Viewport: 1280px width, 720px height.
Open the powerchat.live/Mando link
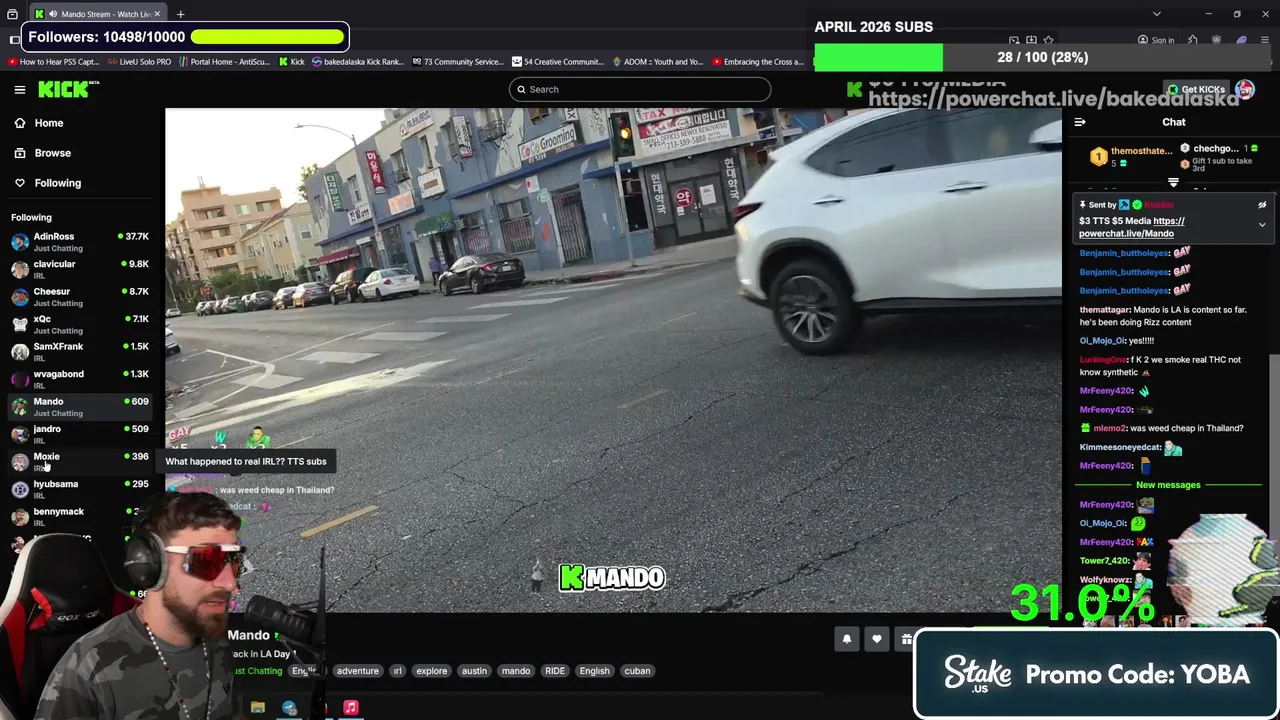1132,227
